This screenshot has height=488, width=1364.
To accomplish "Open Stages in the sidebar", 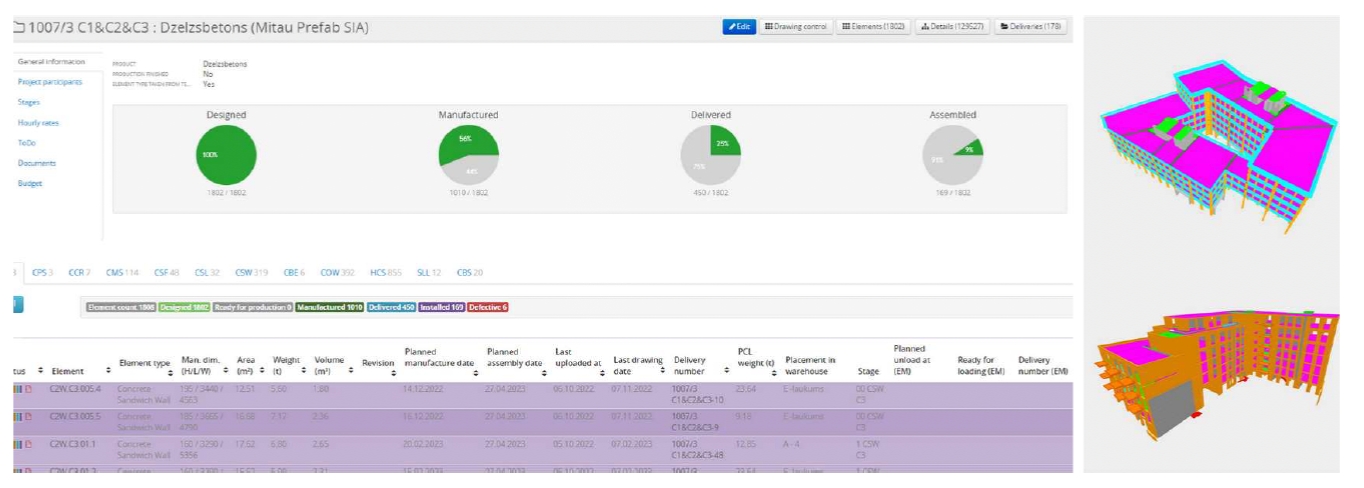I will click(29, 102).
